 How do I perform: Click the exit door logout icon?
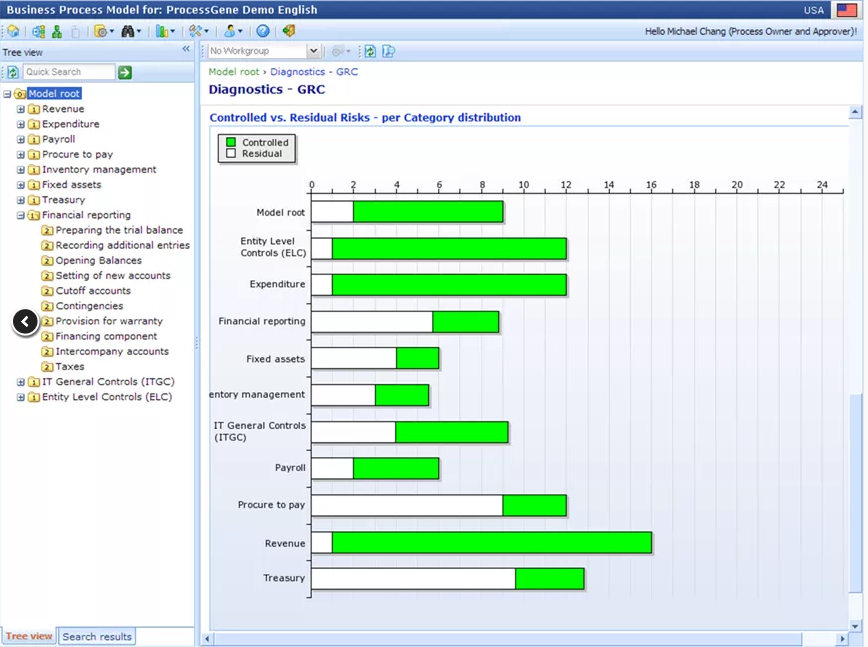[289, 31]
